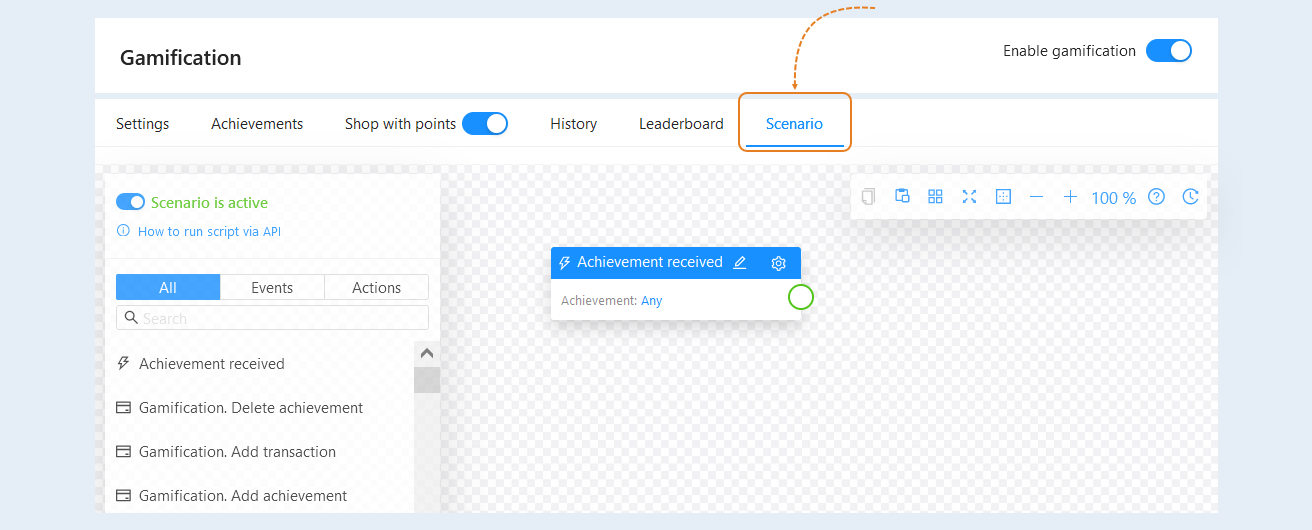Turn off the Scenario is active switch

click(131, 202)
